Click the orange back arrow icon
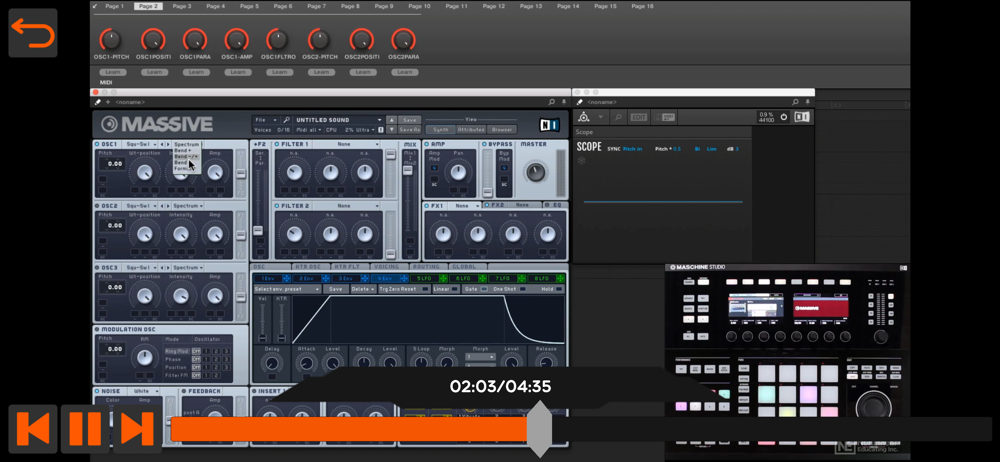 (32, 34)
